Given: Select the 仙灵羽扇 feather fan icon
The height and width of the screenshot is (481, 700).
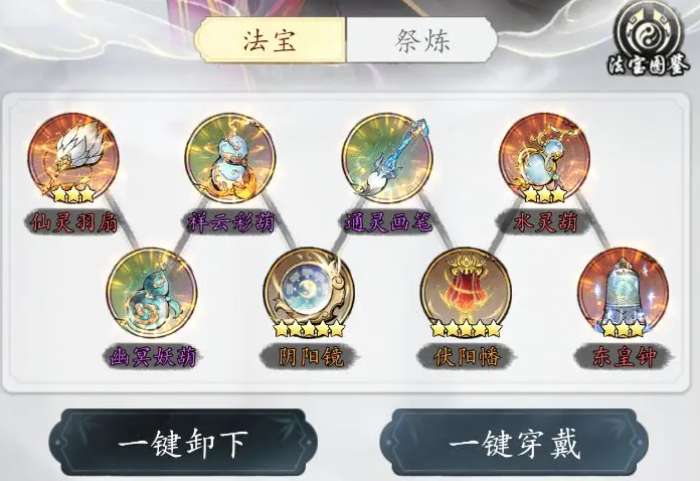Looking at the screenshot, I should pos(73,157).
